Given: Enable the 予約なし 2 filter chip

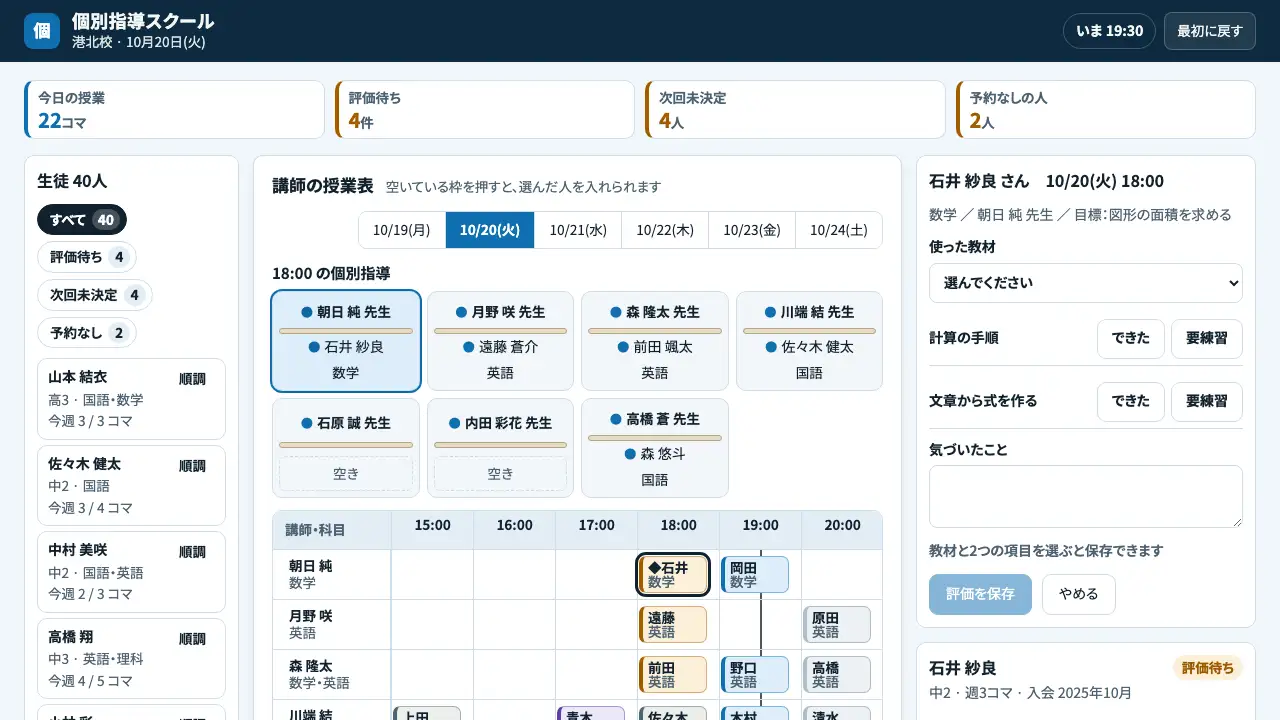Looking at the screenshot, I should (x=87, y=333).
